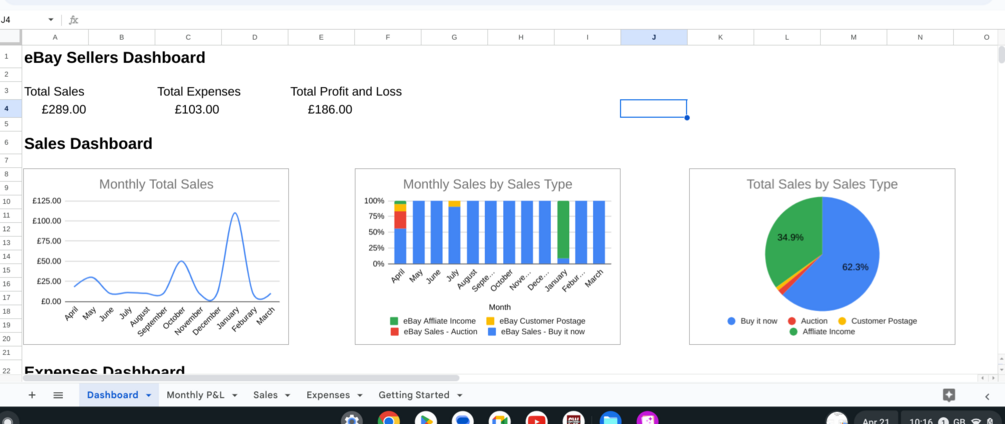The width and height of the screenshot is (1005, 424).
Task: Switch to the Expenses sheet tab
Action: pyautogui.click(x=328, y=395)
